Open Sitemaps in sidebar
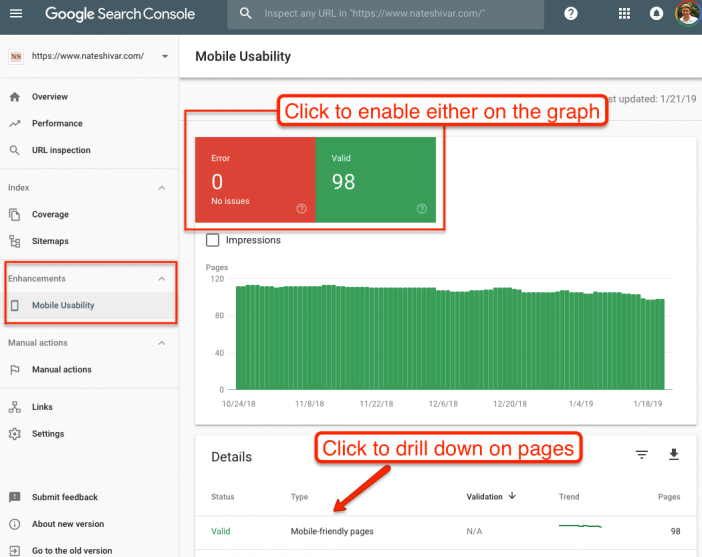This screenshot has height=557, width=702. click(89, 241)
